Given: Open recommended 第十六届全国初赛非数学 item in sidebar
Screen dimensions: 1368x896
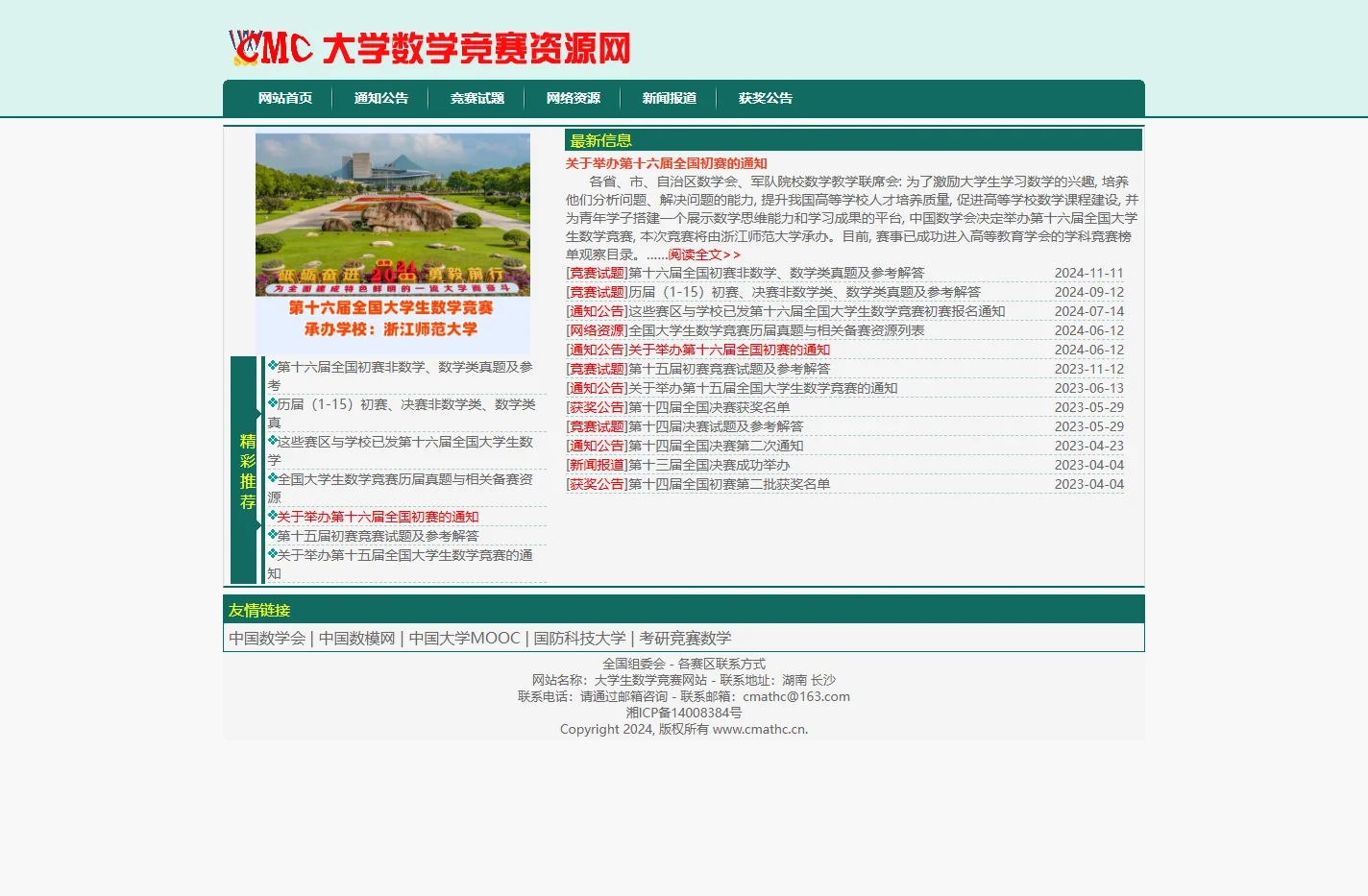Looking at the screenshot, I should click(x=401, y=375).
